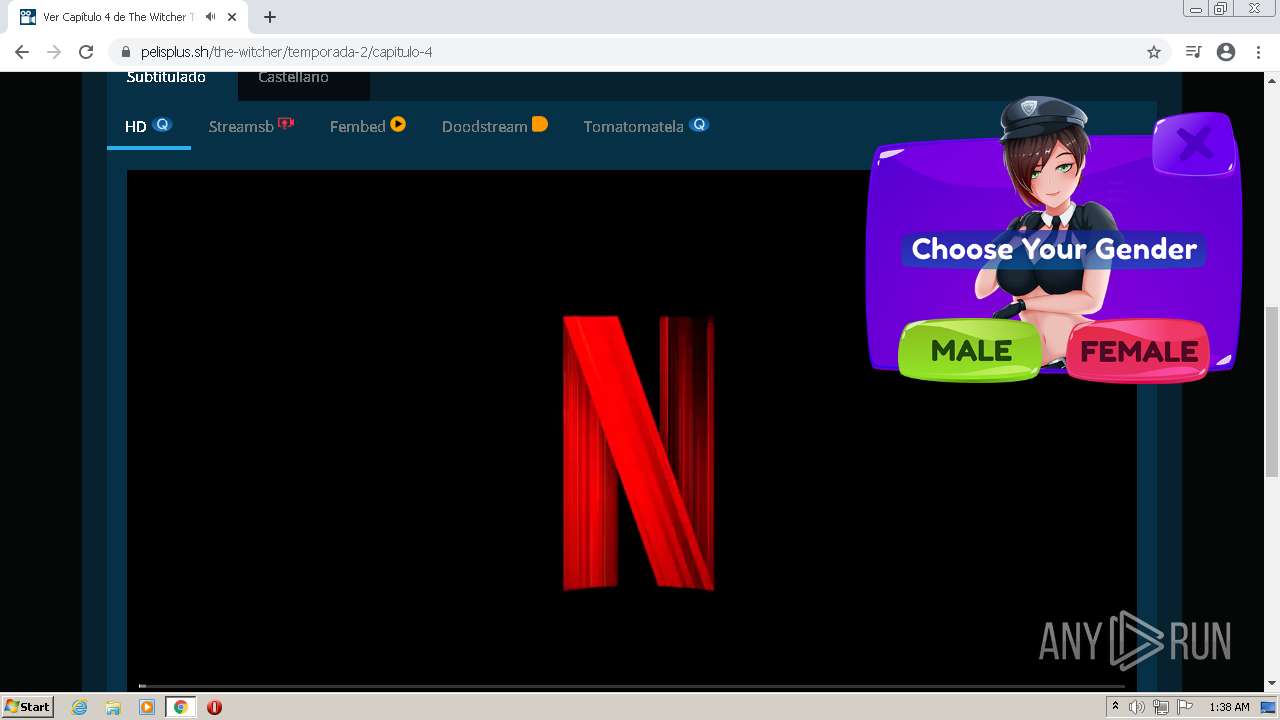Click the page vertical scrollbar

click(x=1272, y=391)
